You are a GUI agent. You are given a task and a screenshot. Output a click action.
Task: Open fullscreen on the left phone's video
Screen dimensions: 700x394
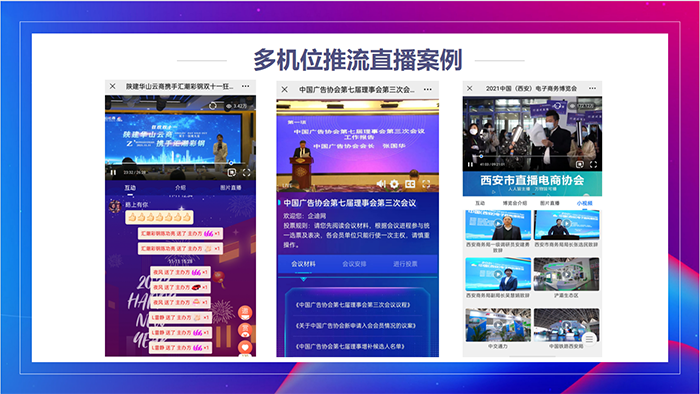pos(246,172)
